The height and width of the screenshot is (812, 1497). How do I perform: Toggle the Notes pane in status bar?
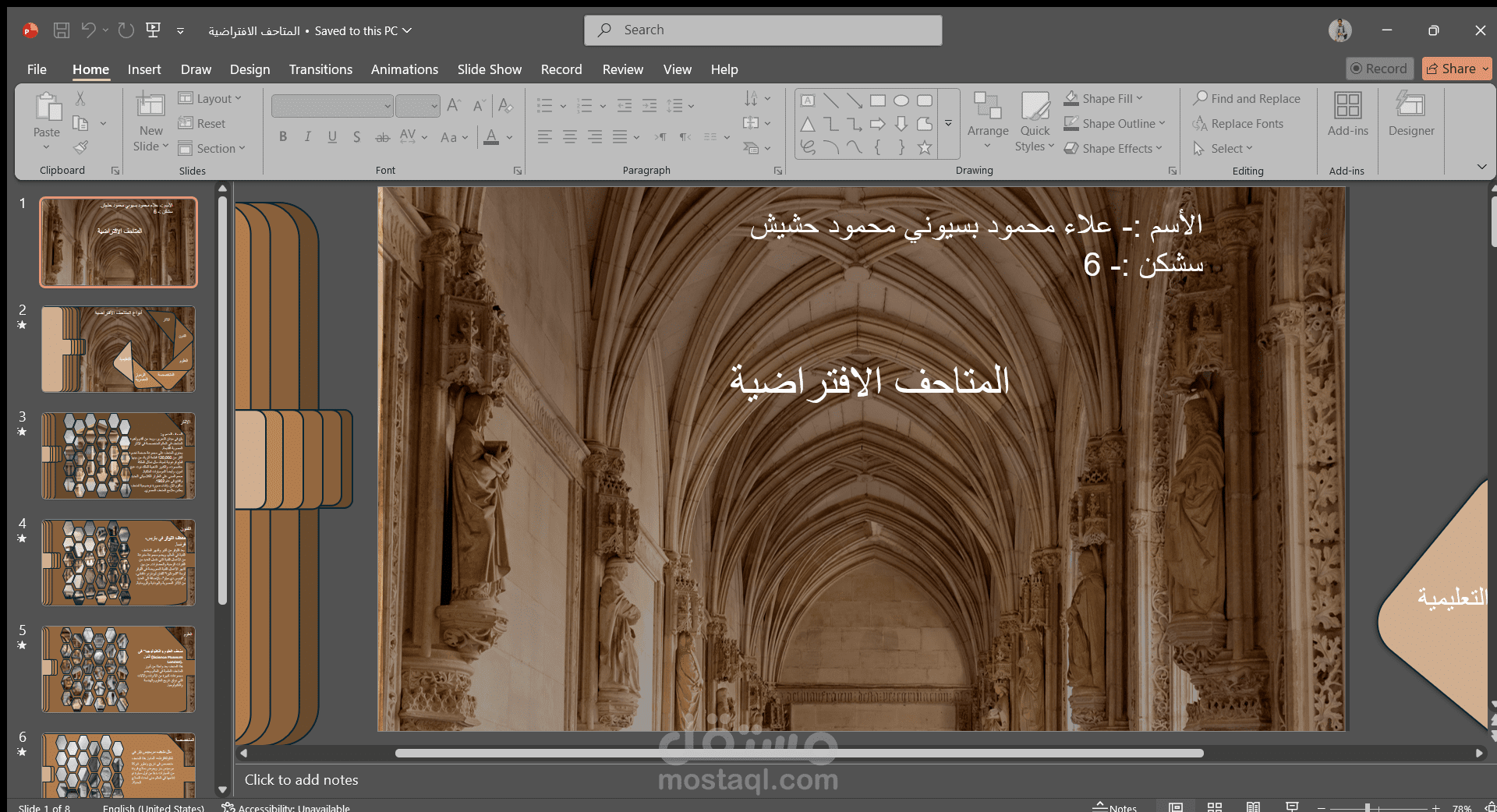tap(1115, 807)
